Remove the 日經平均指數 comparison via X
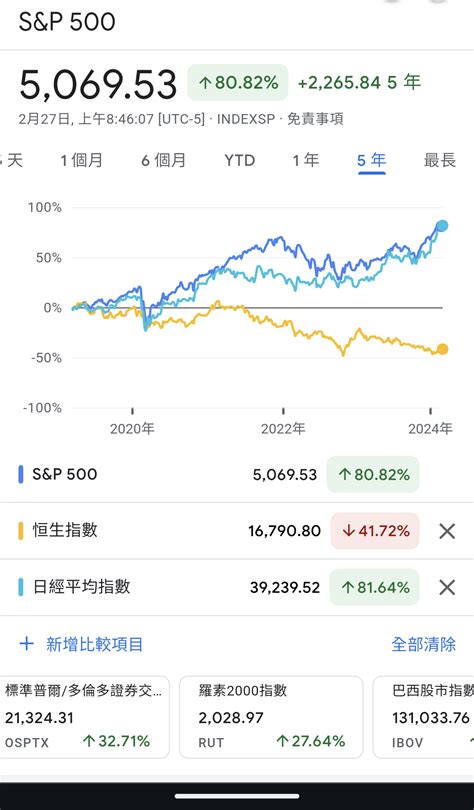Screen dimensions: 474x810 coord(447,587)
